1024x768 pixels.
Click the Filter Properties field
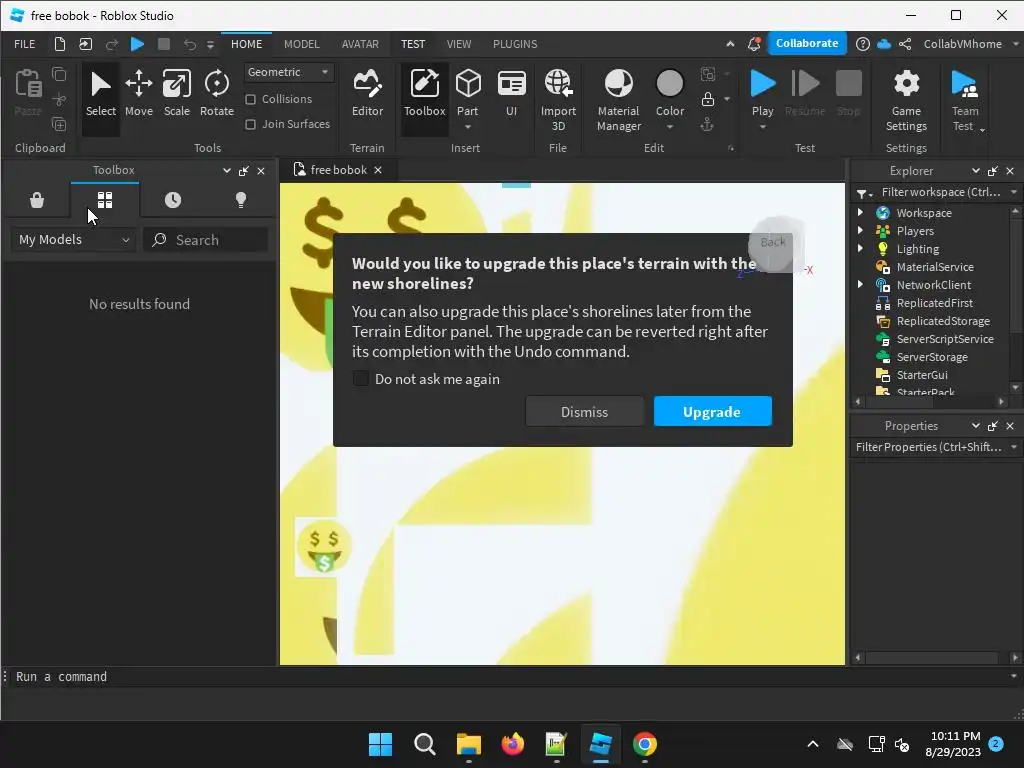tap(929, 447)
